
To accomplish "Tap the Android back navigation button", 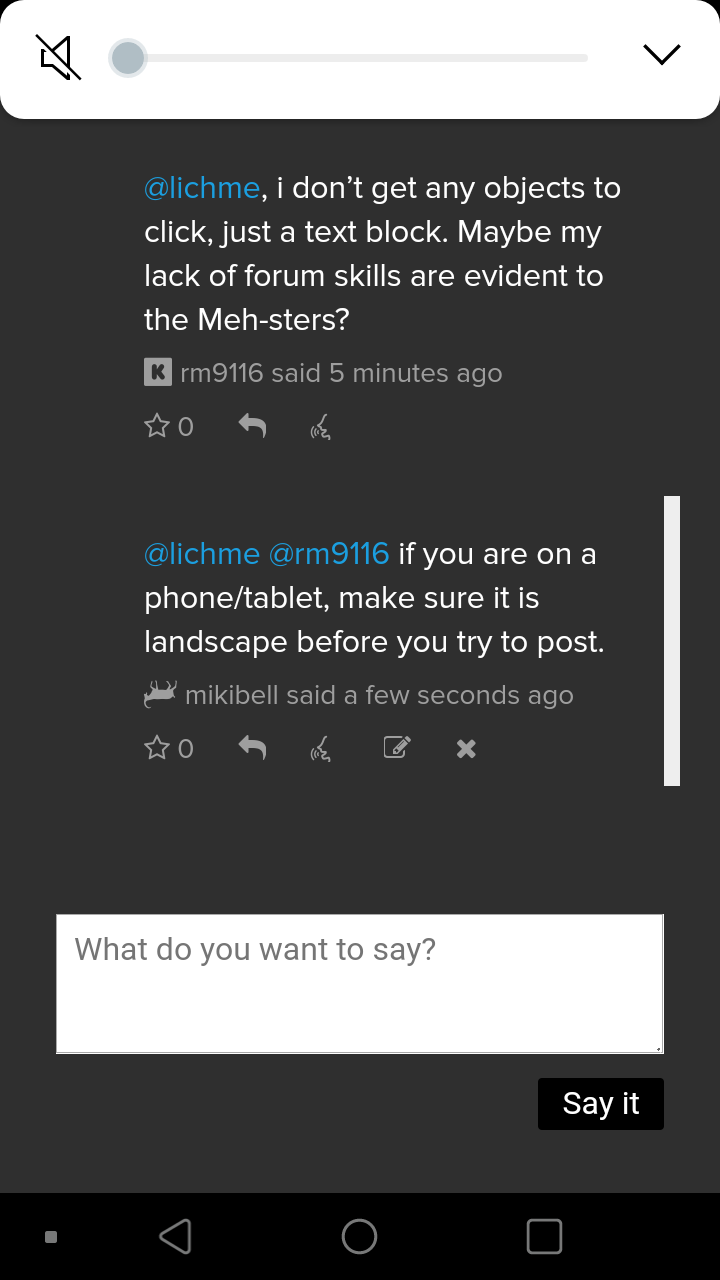I will click(176, 1237).
